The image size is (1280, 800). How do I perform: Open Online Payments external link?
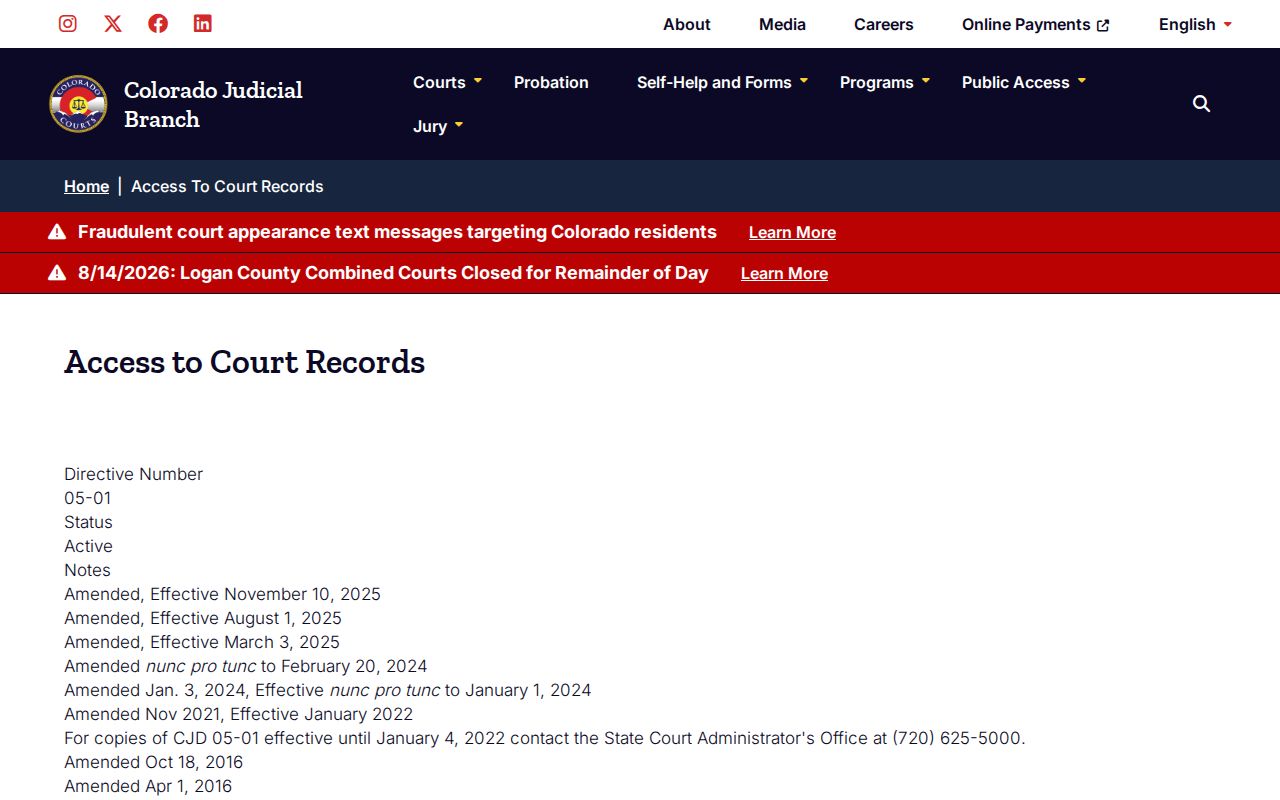pos(1036,24)
